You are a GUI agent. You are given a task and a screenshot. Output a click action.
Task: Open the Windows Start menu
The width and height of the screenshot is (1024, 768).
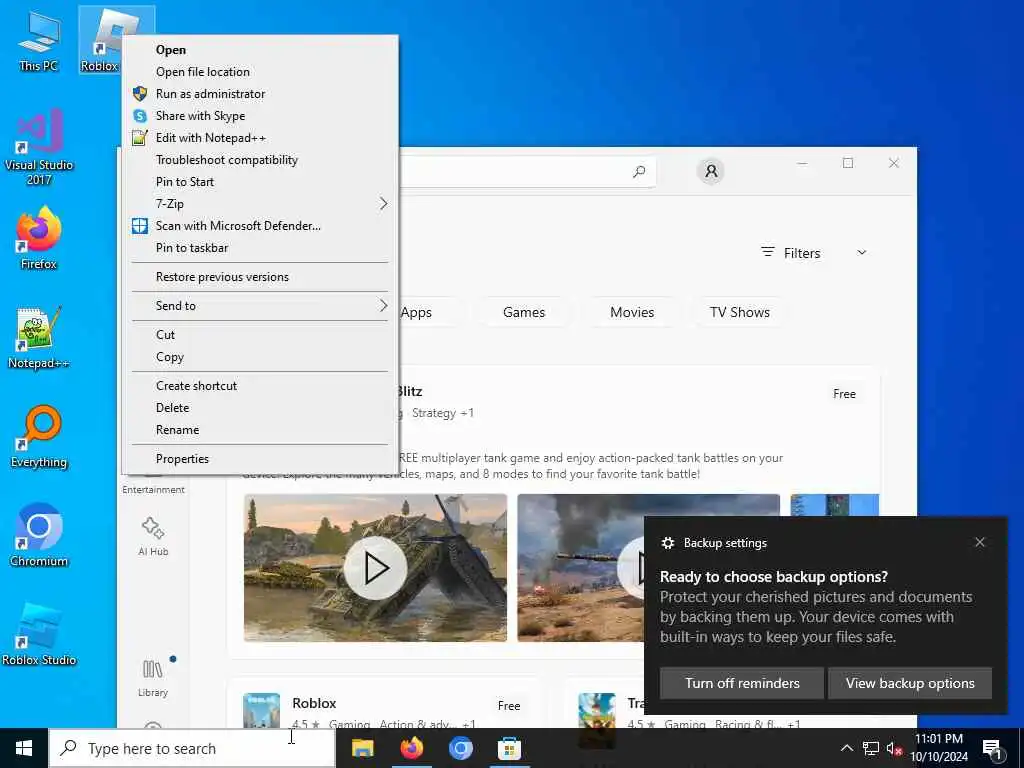pyautogui.click(x=24, y=748)
